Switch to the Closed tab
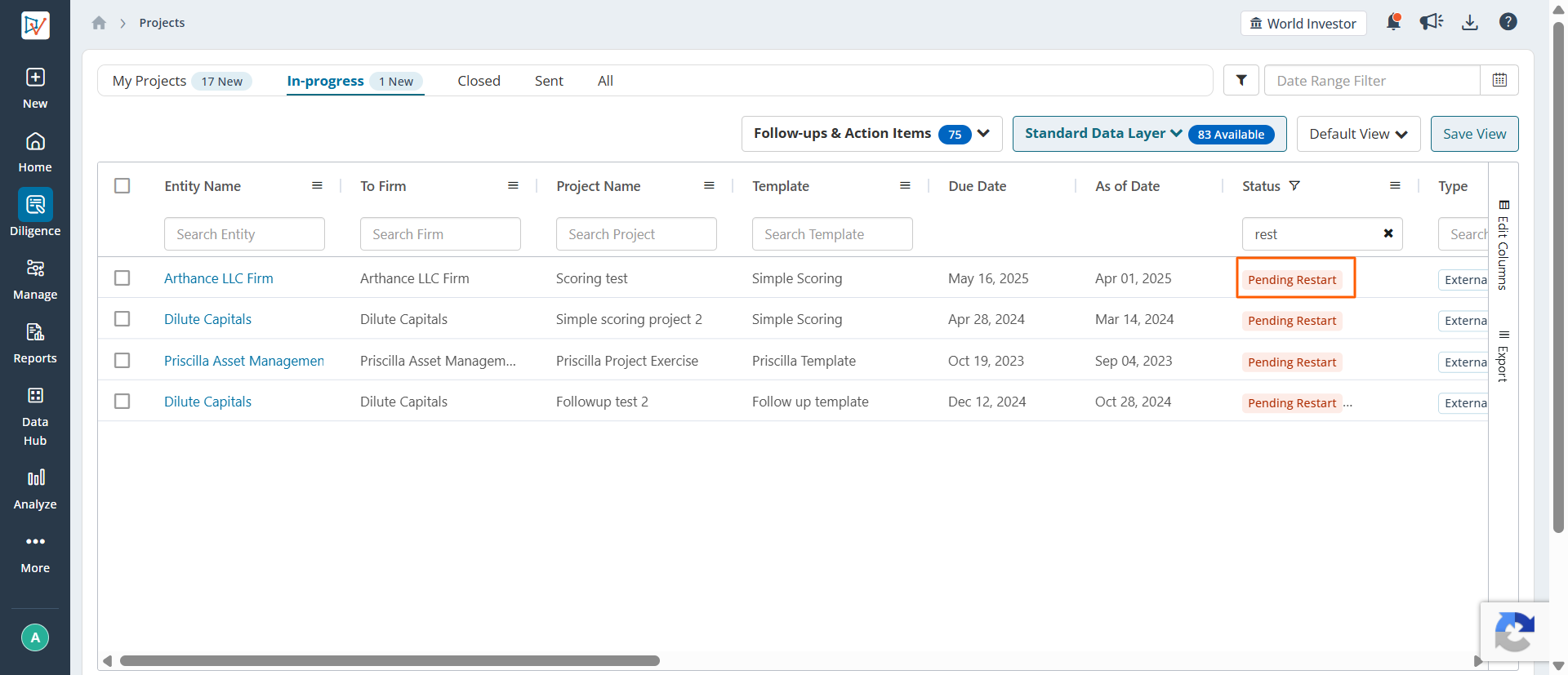Image resolution: width=1568 pixels, height=675 pixels. click(x=479, y=81)
